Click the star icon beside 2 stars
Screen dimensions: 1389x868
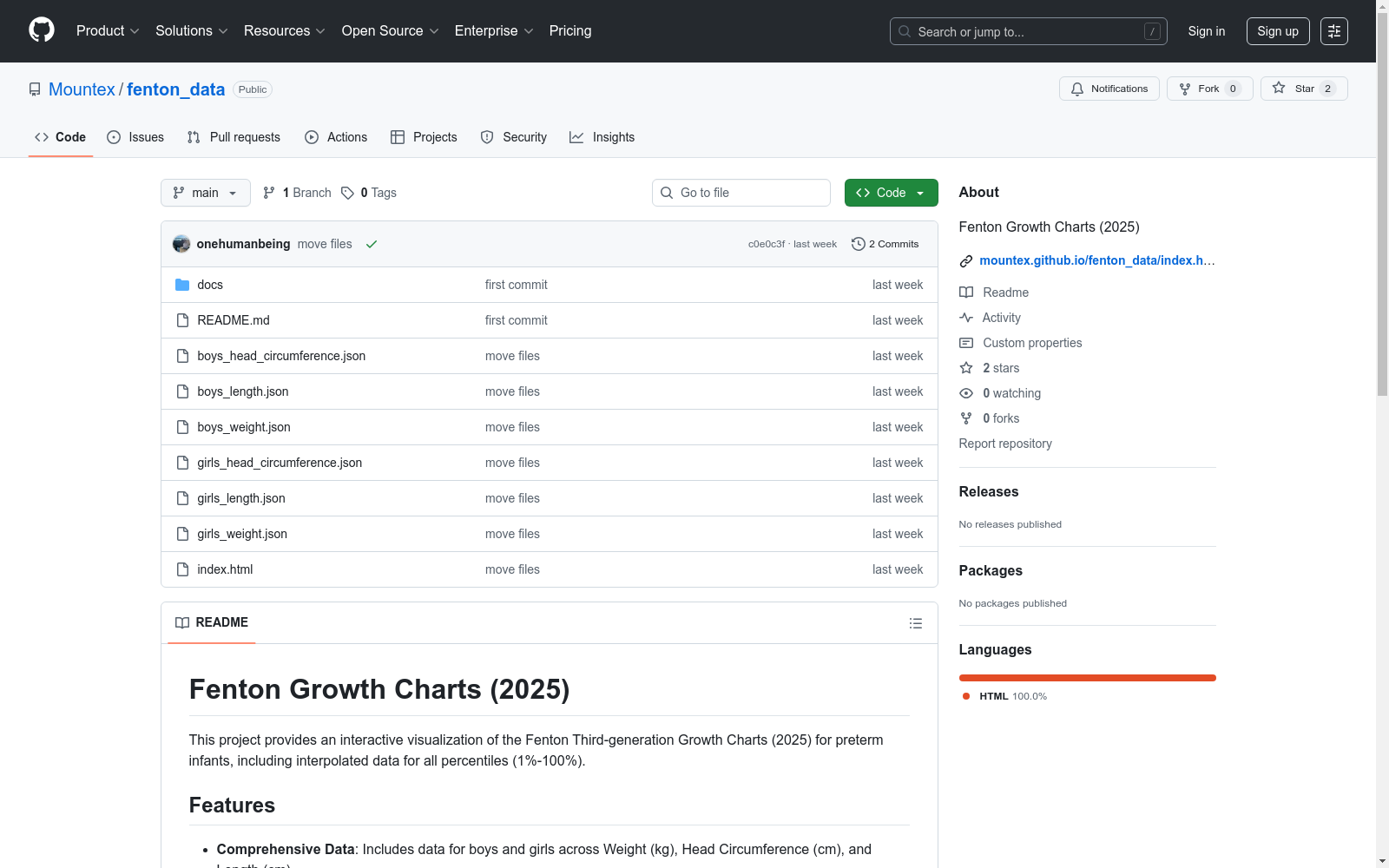(x=966, y=368)
